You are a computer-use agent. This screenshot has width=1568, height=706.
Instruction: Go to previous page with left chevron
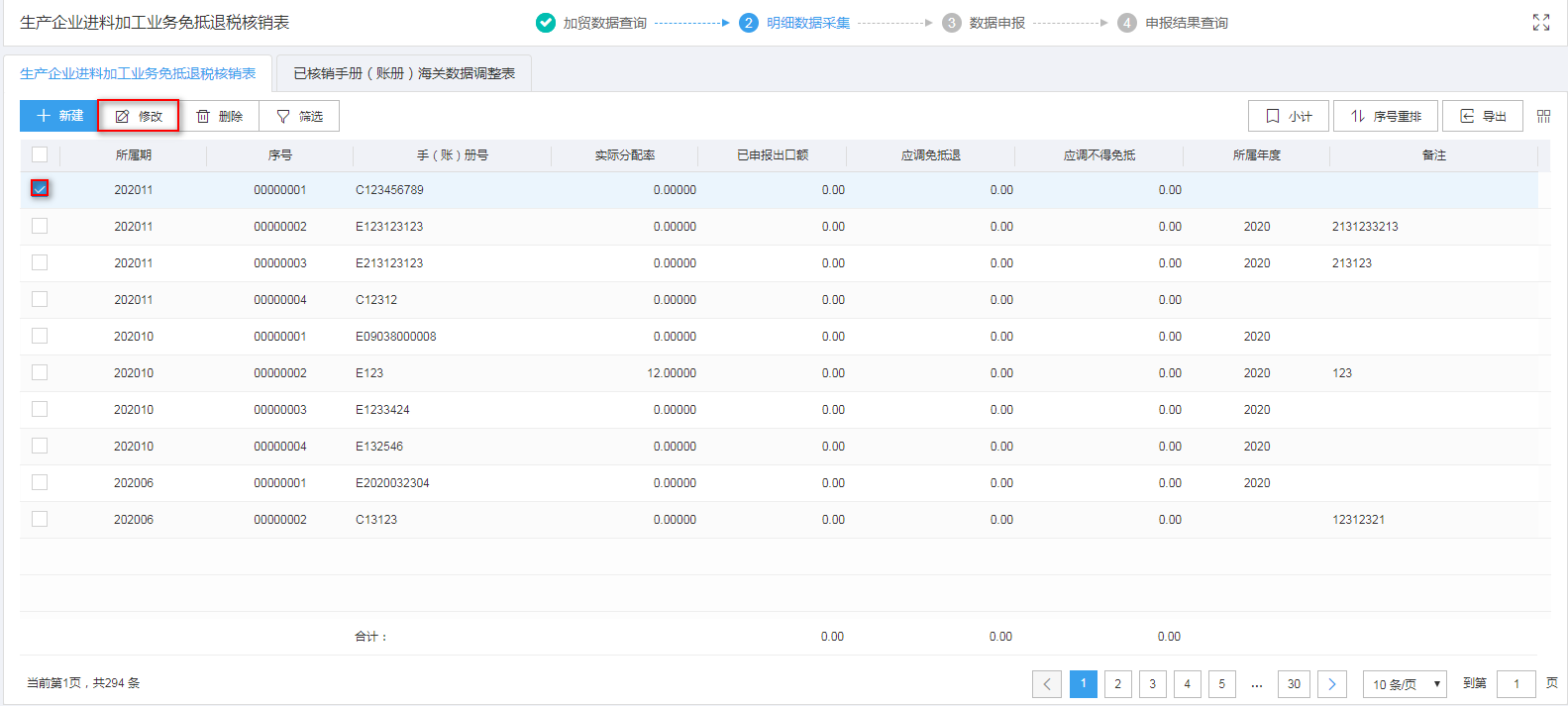tap(1047, 684)
